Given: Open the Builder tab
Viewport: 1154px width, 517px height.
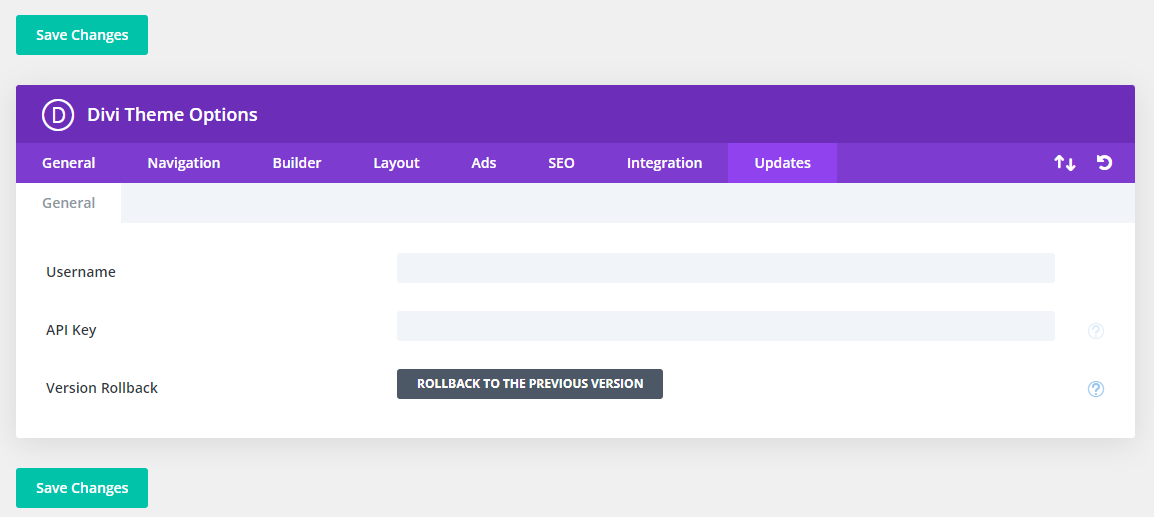Looking at the screenshot, I should [297, 163].
